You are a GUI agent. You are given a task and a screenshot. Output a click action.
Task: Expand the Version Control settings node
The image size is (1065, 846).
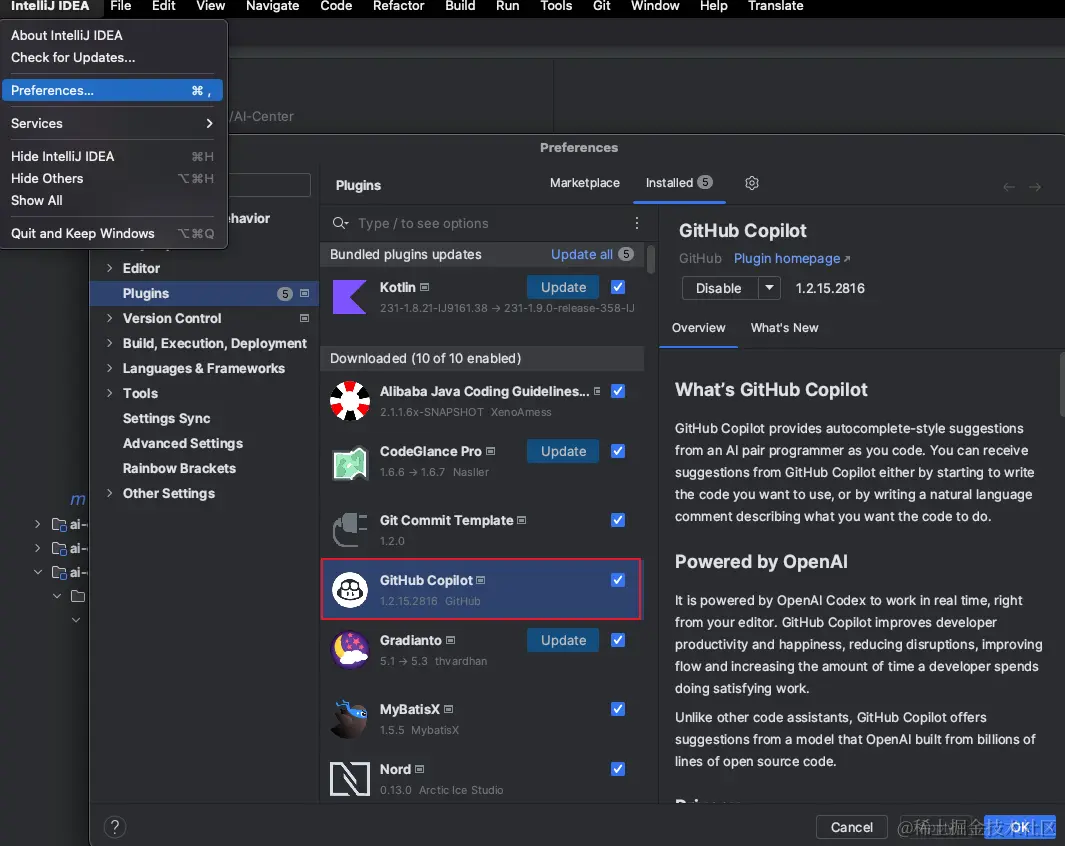point(109,318)
